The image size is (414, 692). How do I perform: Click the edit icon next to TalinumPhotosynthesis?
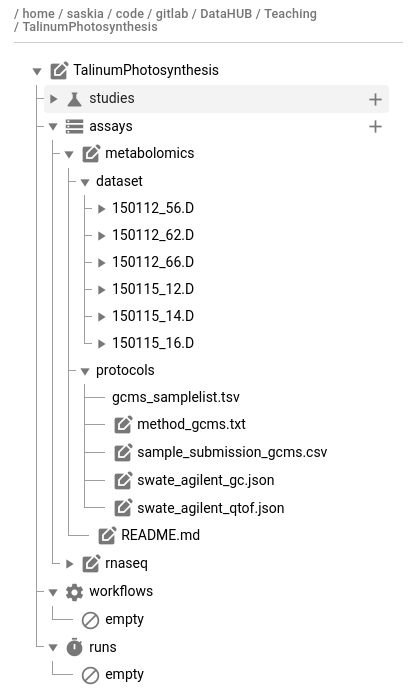tap(59, 71)
